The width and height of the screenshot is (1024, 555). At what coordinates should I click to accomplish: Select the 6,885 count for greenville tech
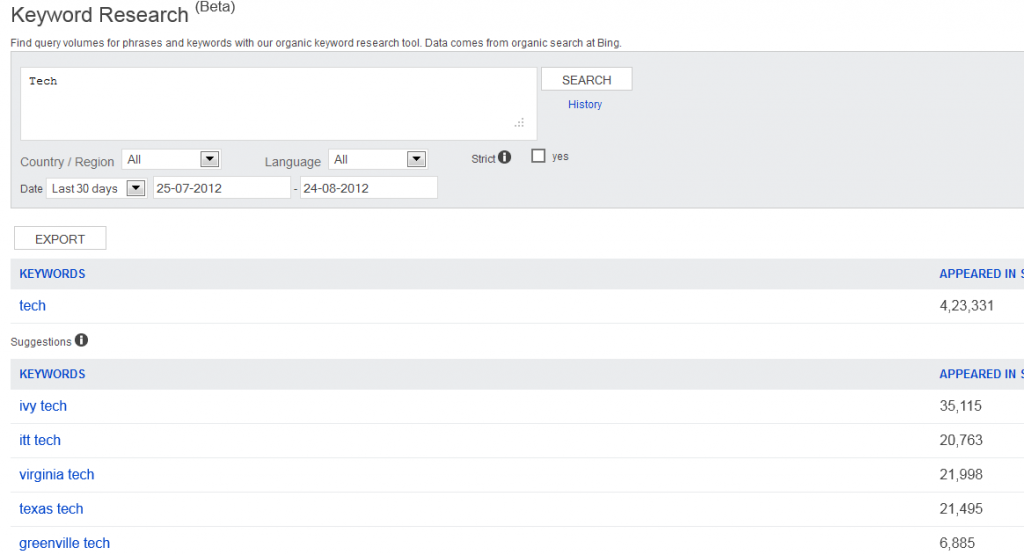[957, 543]
